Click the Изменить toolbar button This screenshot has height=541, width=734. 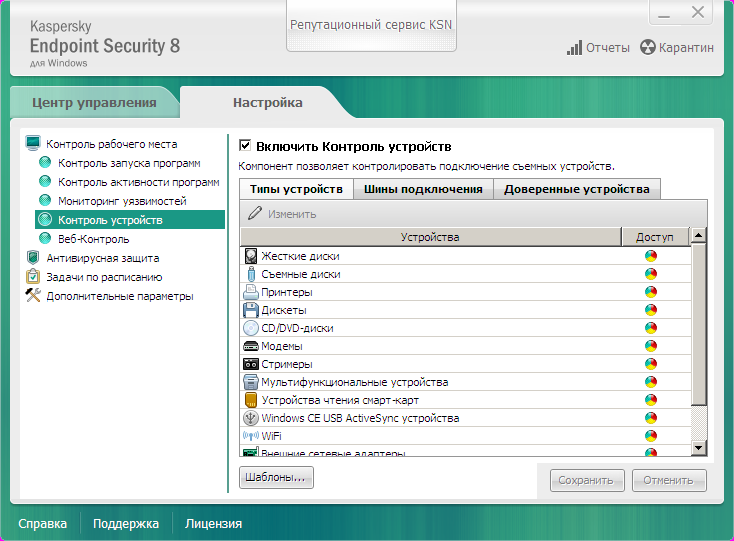[282, 214]
